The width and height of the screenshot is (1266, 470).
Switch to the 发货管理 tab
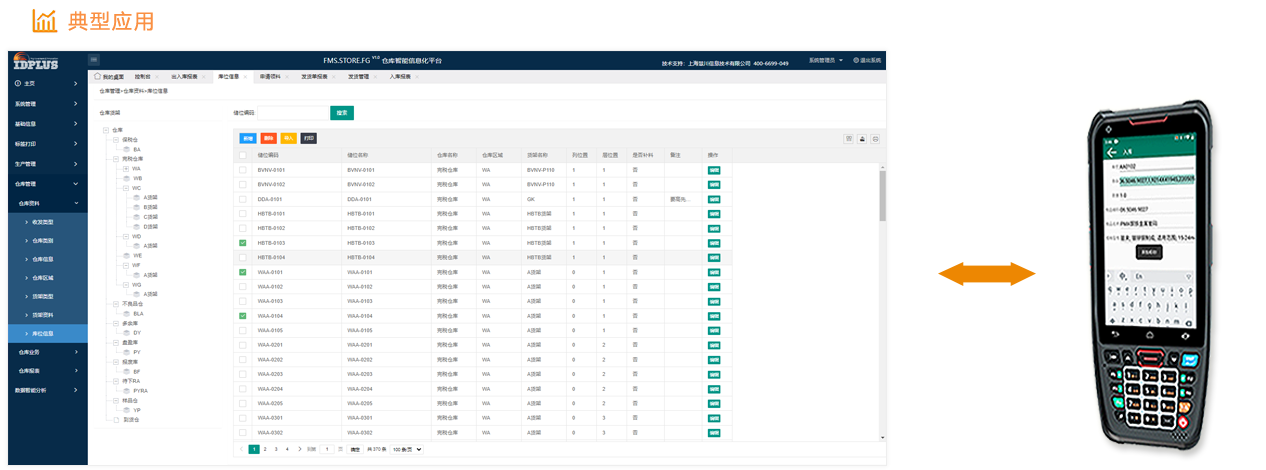click(x=360, y=76)
